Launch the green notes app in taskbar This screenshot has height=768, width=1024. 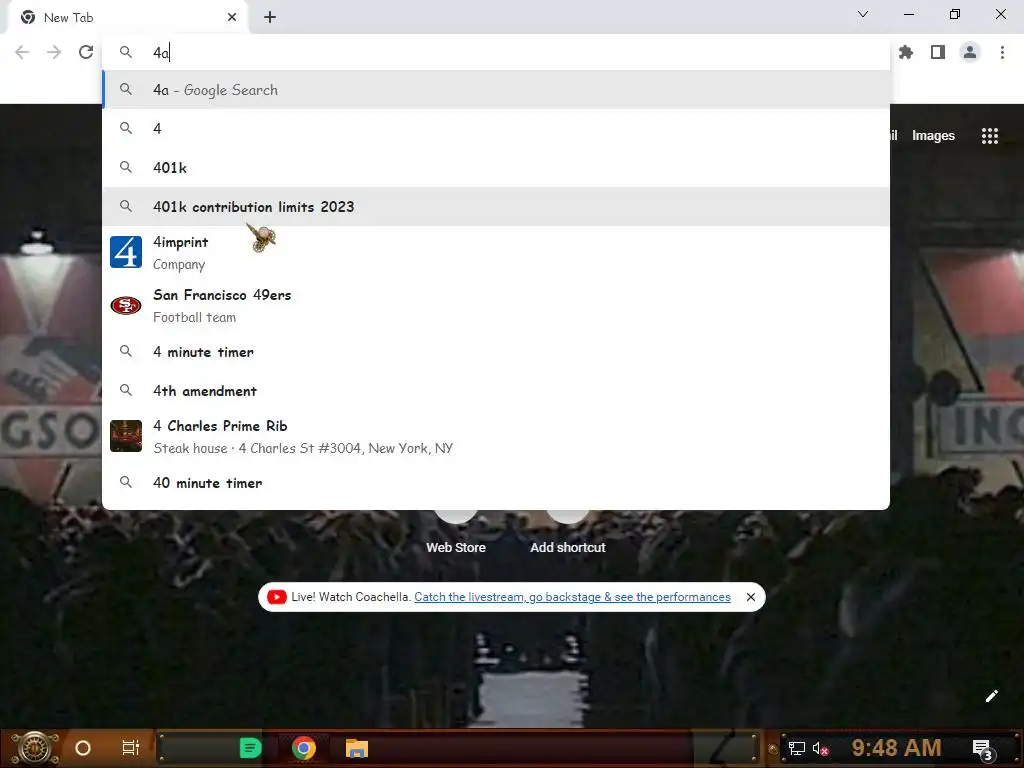point(249,748)
